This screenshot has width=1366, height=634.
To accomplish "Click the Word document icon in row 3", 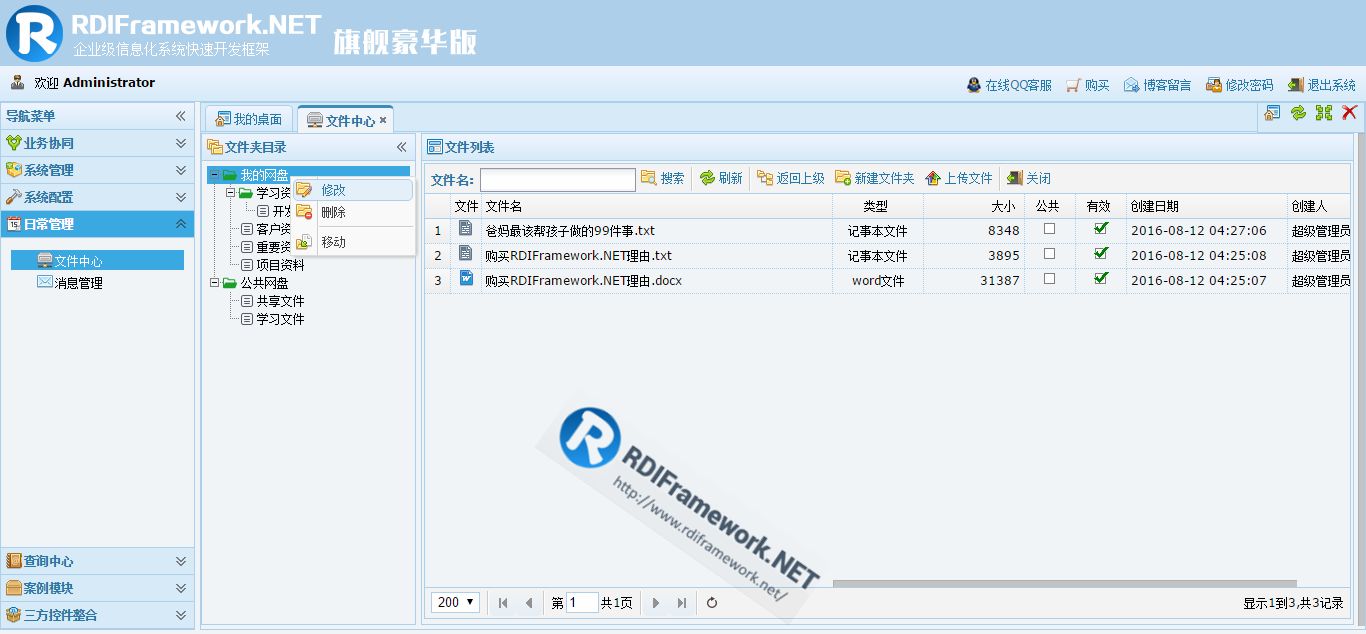I will point(466,278).
